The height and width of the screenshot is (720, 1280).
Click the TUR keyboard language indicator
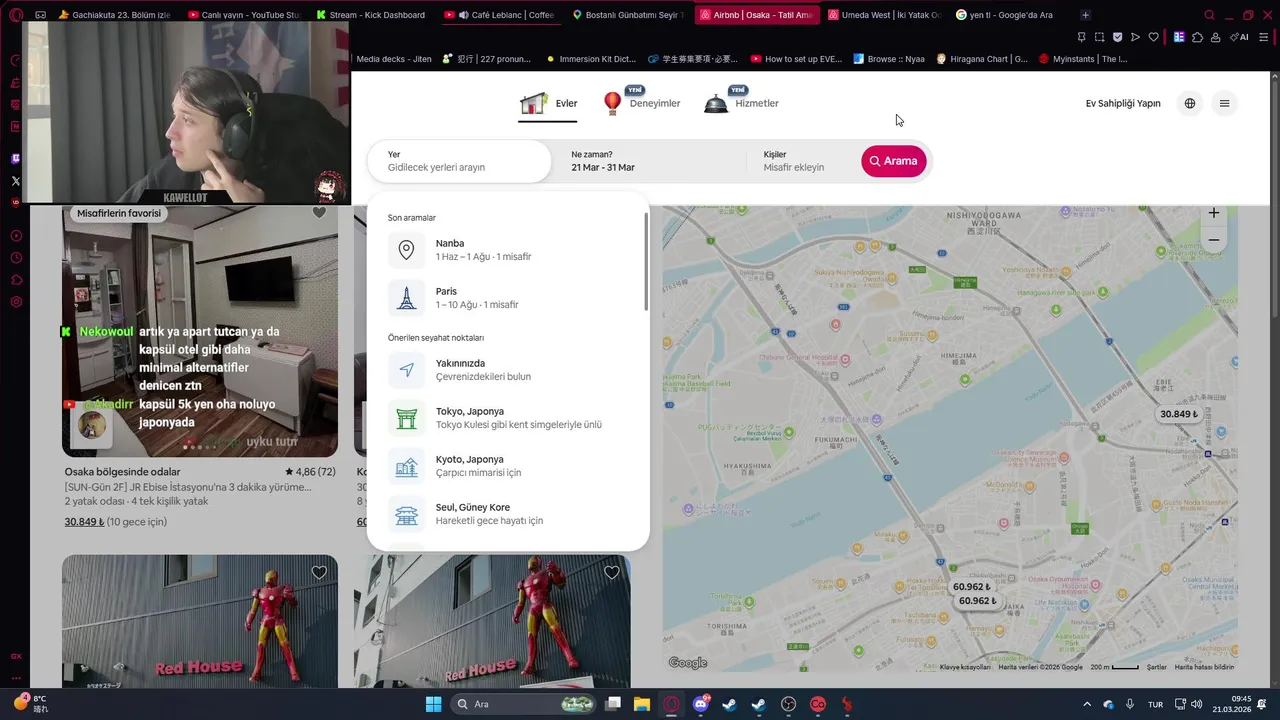coord(1155,704)
